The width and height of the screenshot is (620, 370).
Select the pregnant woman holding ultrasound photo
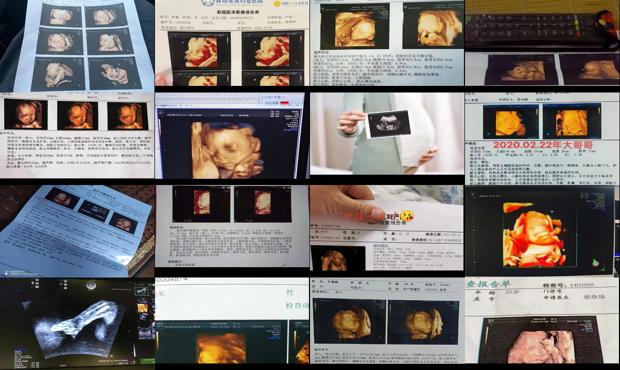click(x=387, y=134)
